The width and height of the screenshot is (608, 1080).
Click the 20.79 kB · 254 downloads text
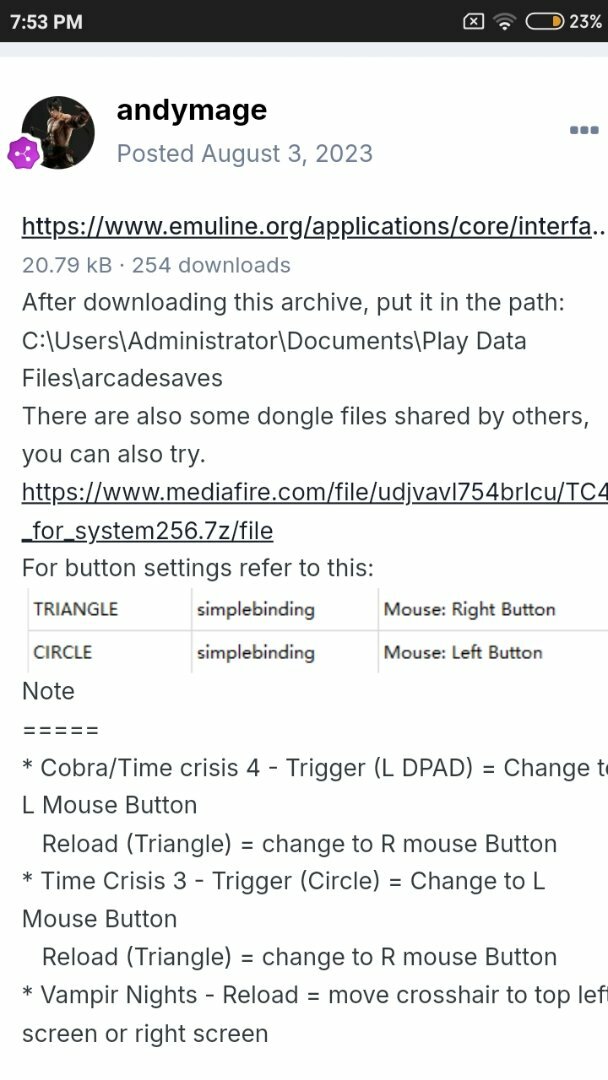[156, 265]
